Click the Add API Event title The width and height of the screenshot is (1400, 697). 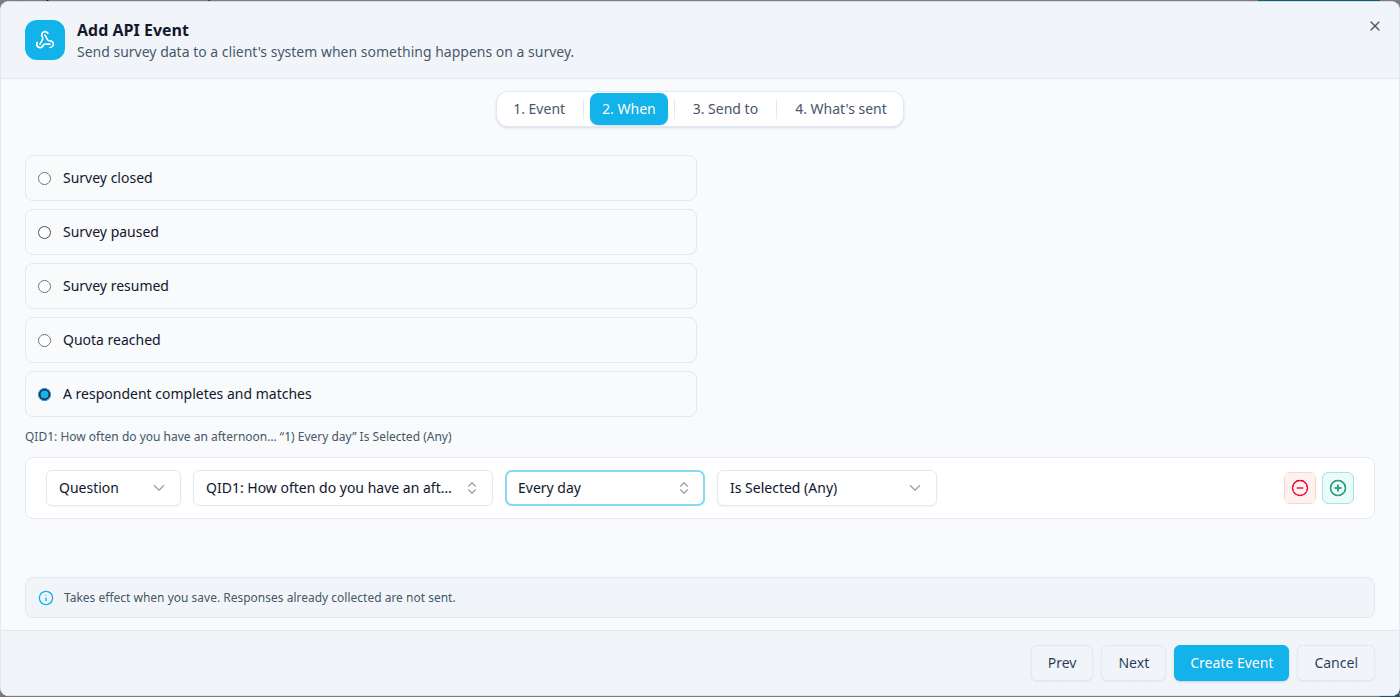(x=133, y=30)
